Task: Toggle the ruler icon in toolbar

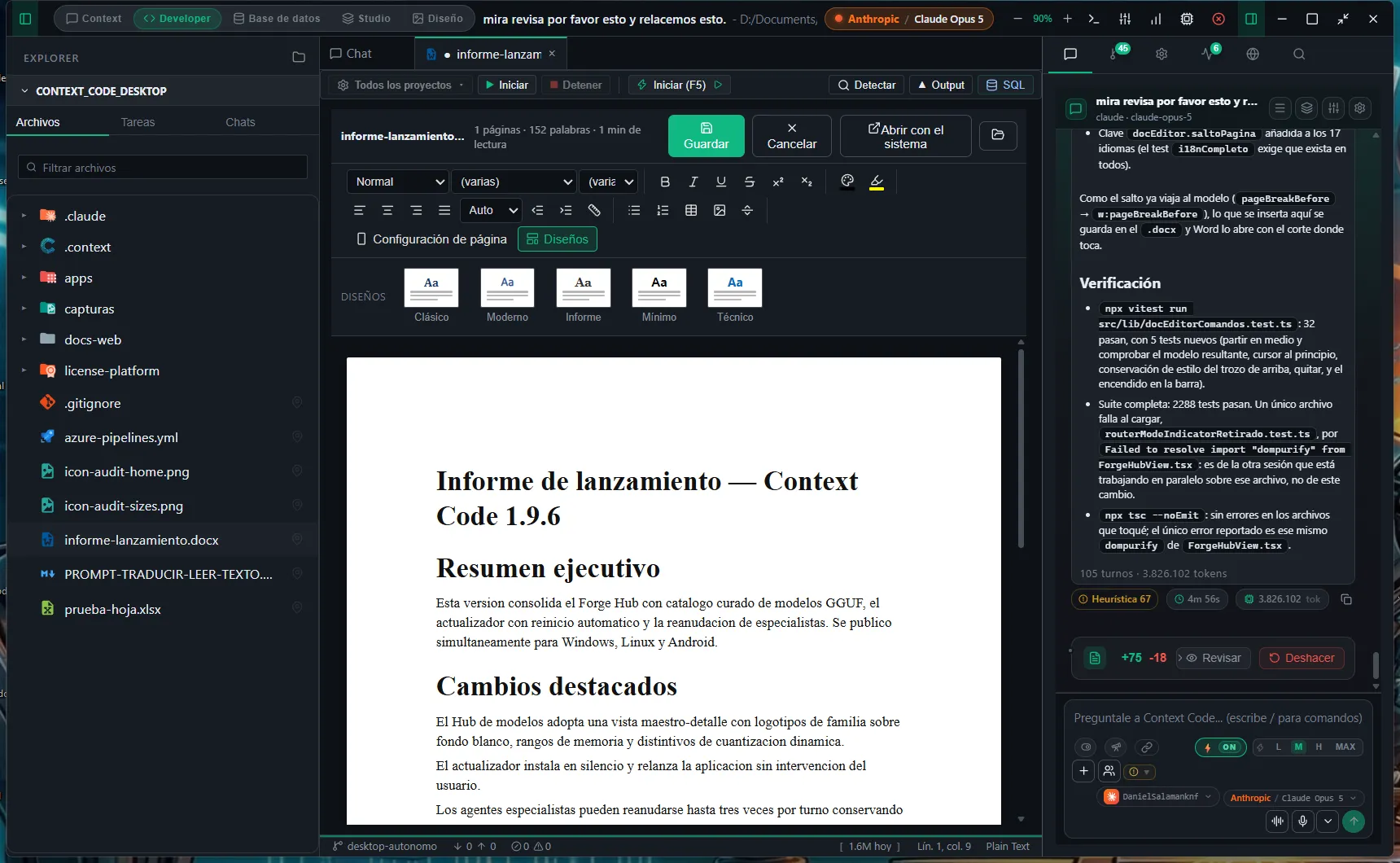Action: [x=594, y=210]
